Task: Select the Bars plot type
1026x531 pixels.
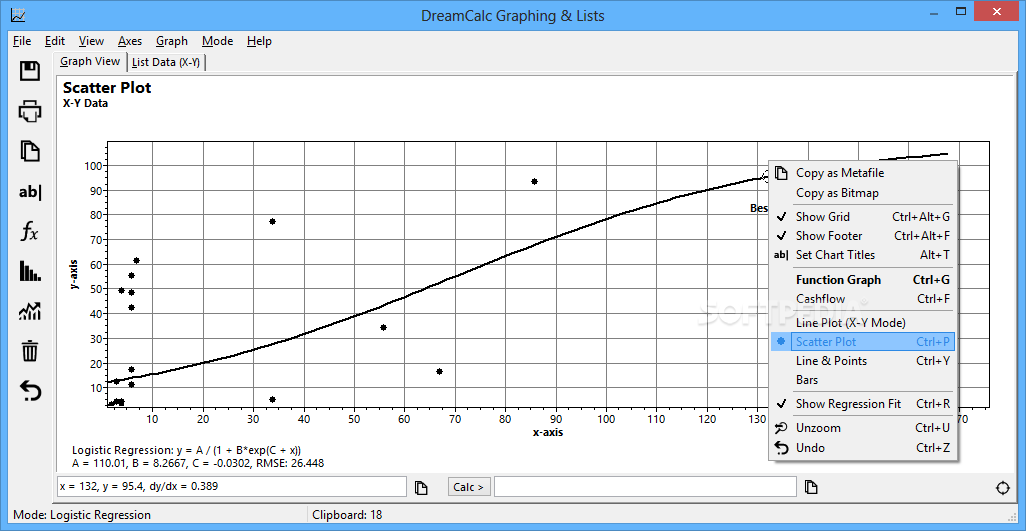Action: tap(862, 379)
